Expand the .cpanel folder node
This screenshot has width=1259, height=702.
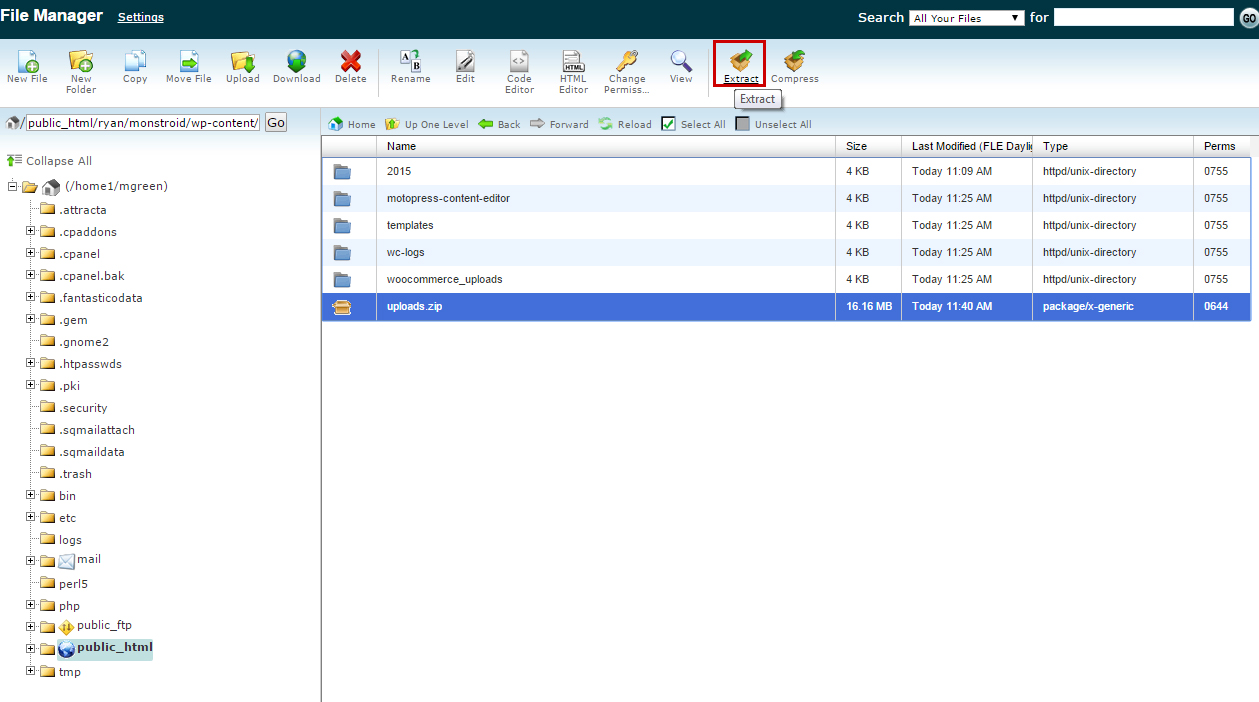(31, 254)
